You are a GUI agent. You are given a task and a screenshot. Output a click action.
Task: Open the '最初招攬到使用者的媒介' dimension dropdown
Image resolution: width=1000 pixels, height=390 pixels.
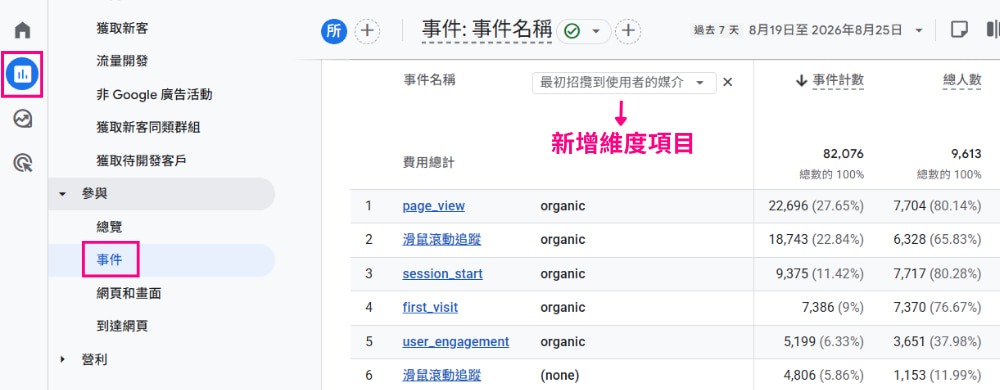point(624,82)
